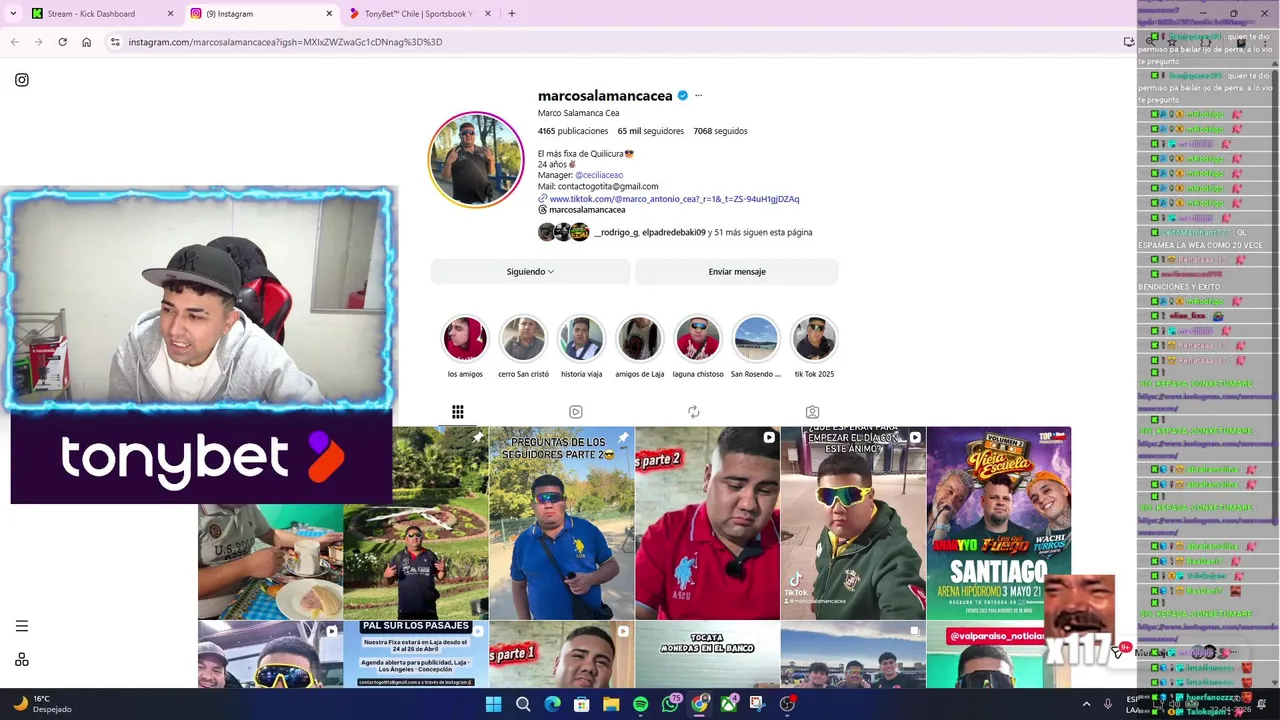Image resolution: width=1280 pixels, height=720 pixels.
Task: Go forward in the browser
Action: [39, 42]
